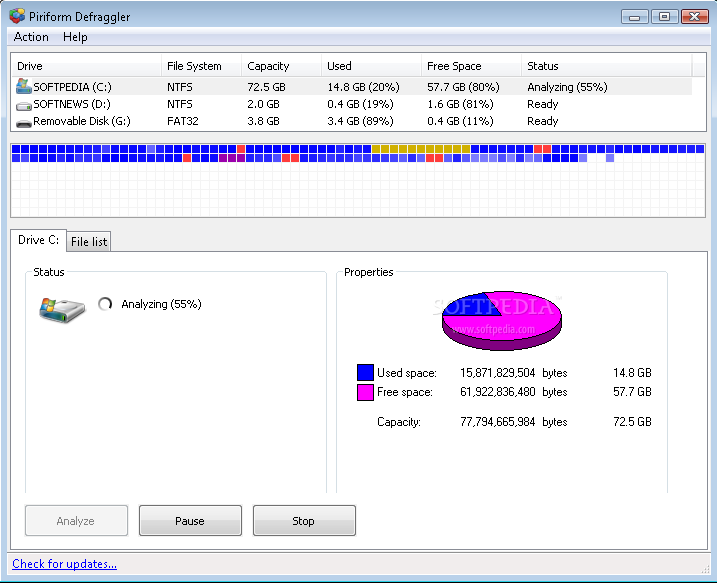Click the blue Used space color swatch

(x=365, y=372)
